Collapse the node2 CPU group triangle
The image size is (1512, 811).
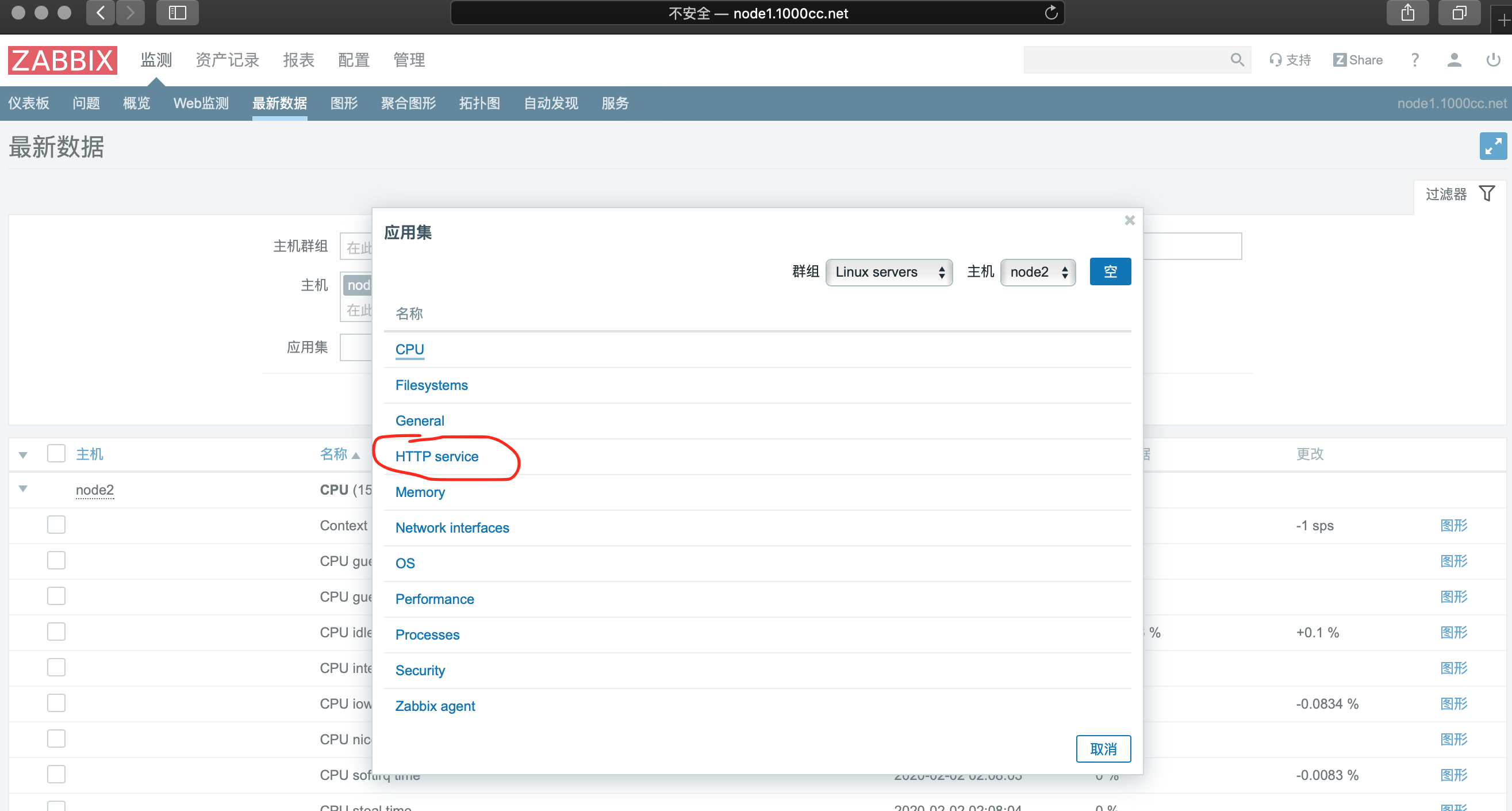tap(23, 488)
